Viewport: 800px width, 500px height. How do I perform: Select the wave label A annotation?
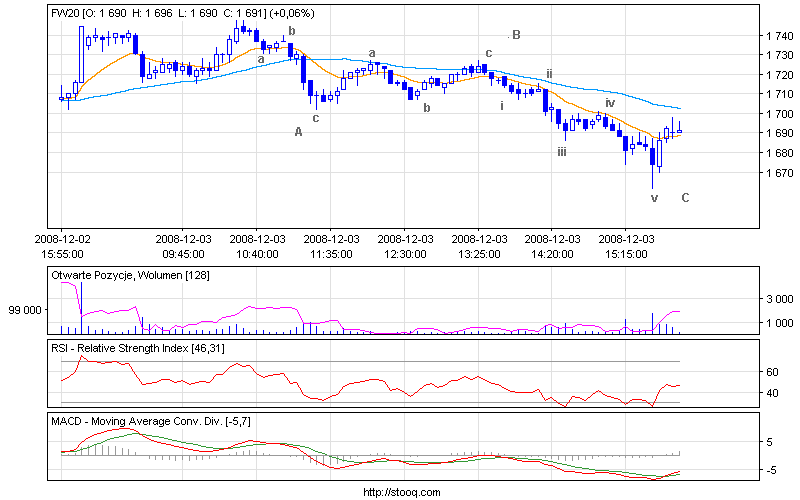tap(298, 131)
